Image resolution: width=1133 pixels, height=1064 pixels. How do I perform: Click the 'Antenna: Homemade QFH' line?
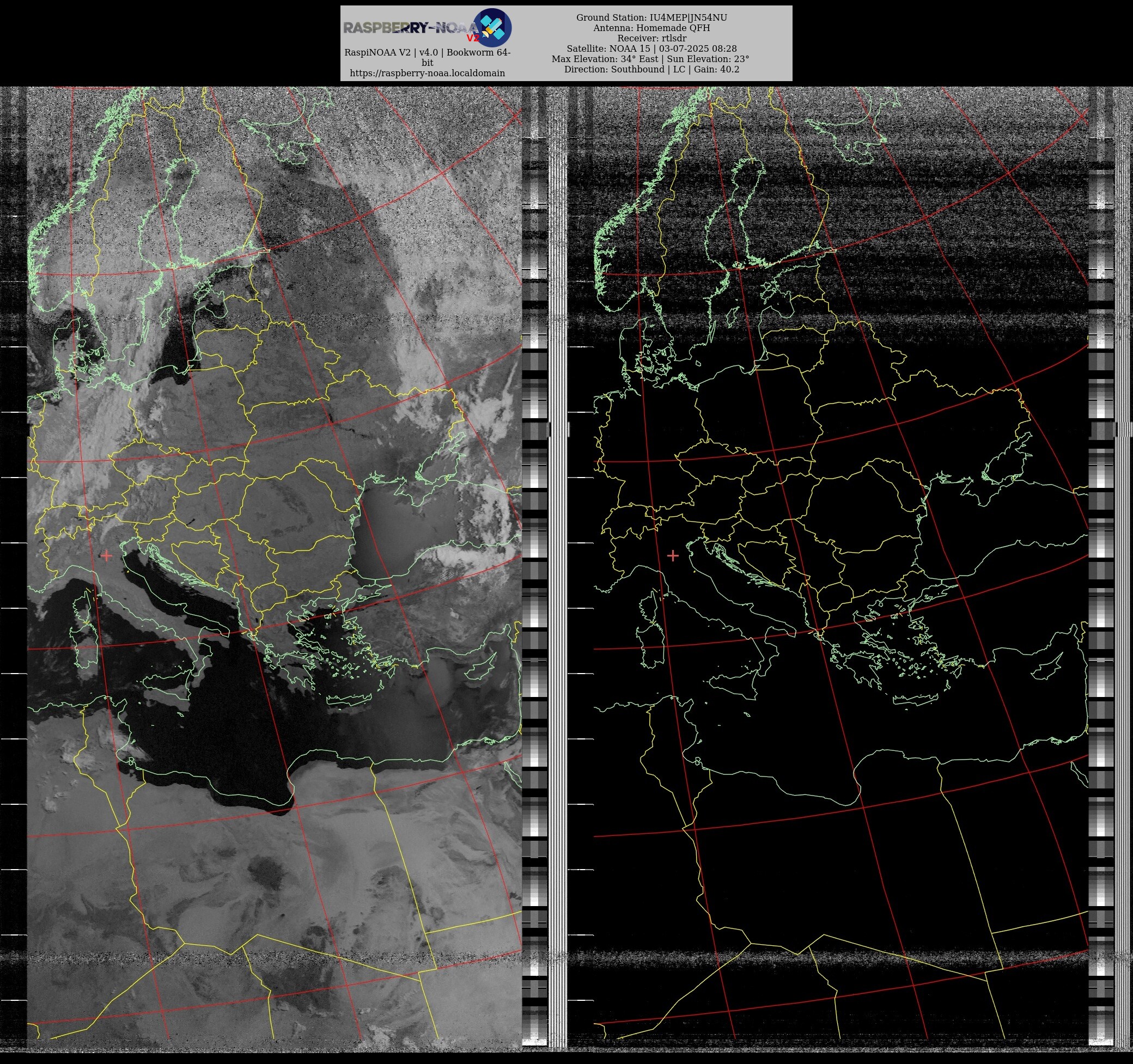(651, 28)
